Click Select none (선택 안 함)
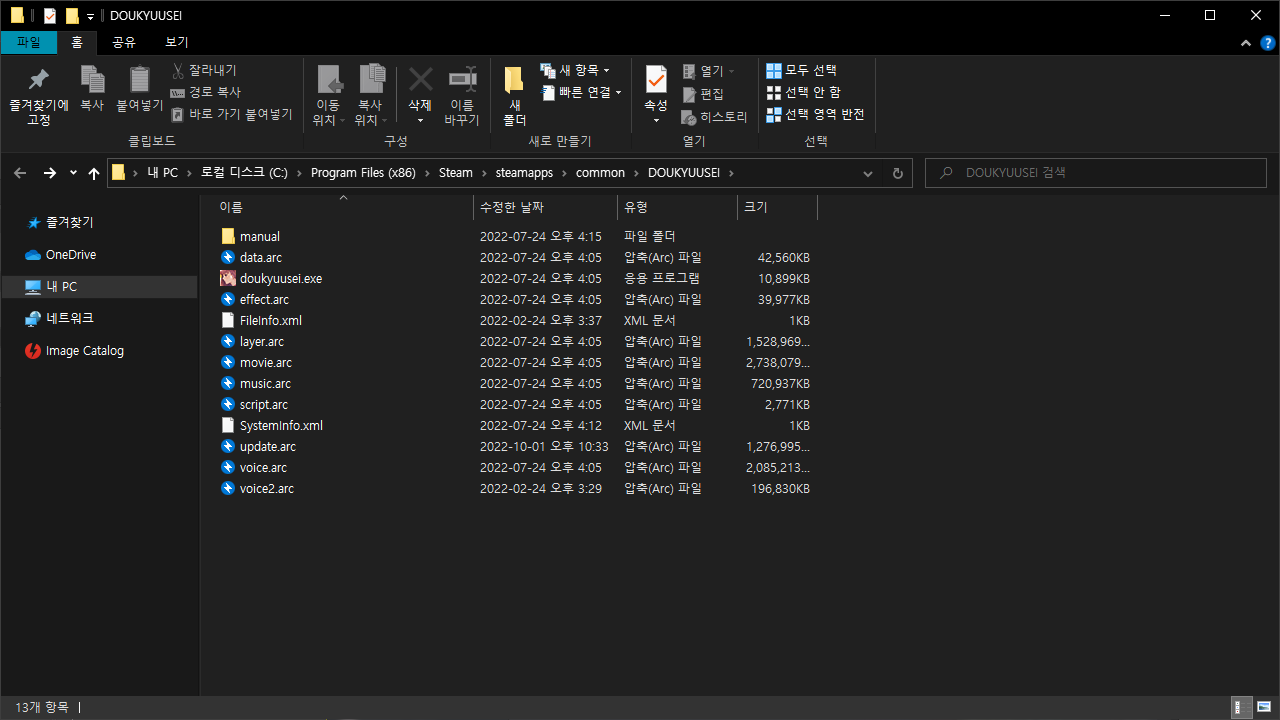 click(x=803, y=92)
